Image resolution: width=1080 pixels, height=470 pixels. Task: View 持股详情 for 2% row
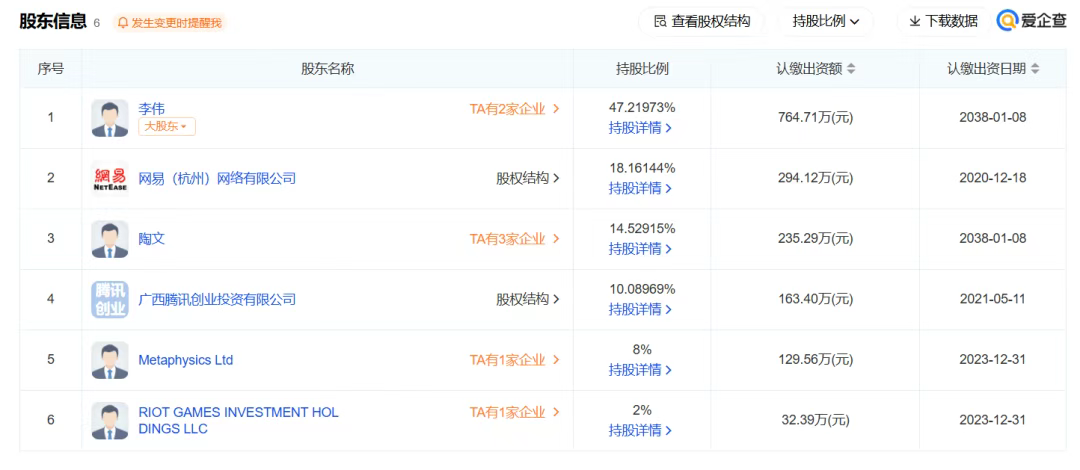tap(641, 431)
